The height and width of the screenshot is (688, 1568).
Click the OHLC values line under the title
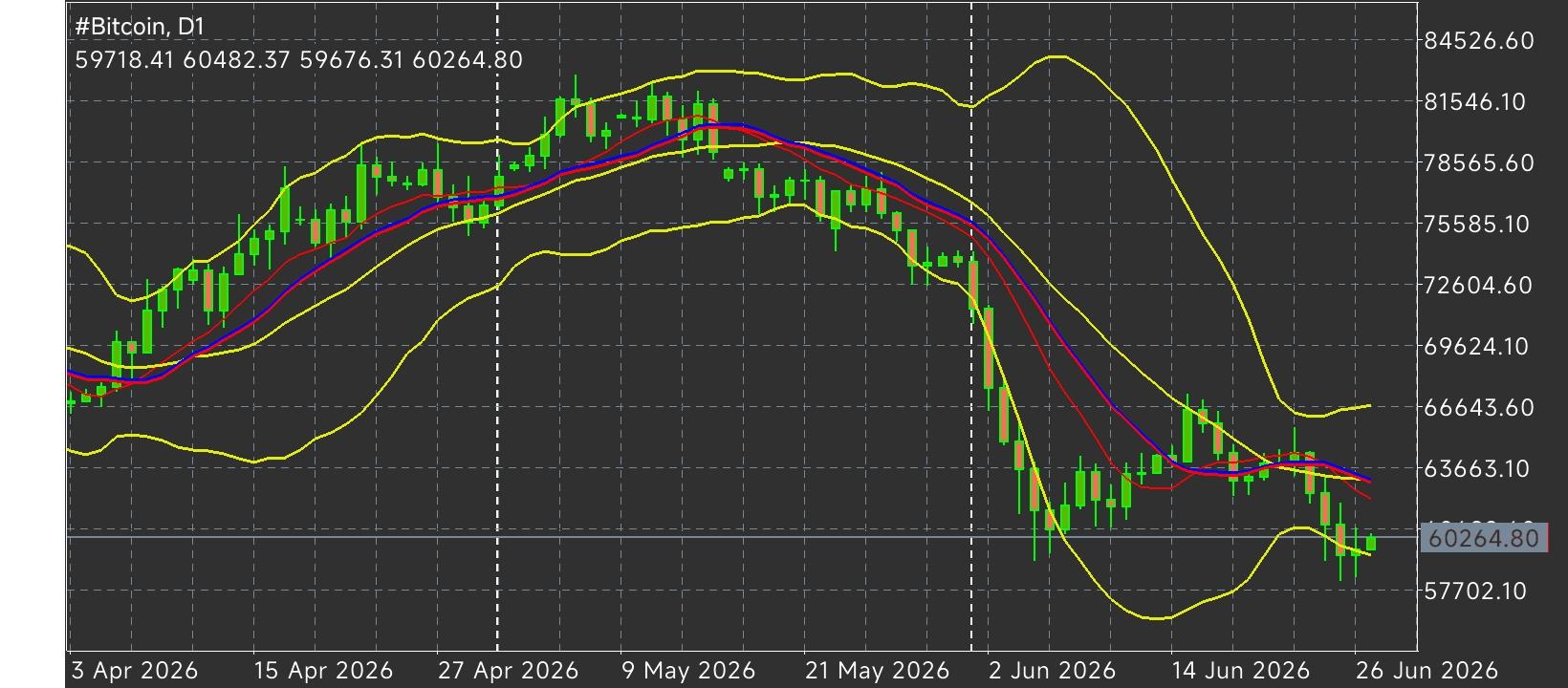click(299, 60)
